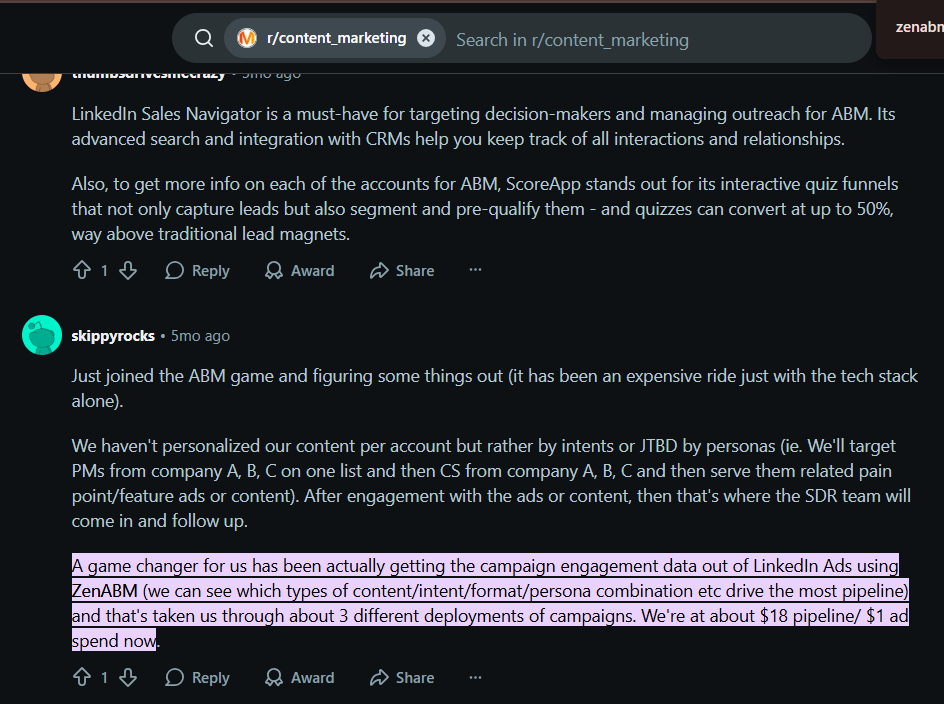Share the skippyrocks ZenABM comment
This screenshot has width=944, height=704.
(402, 678)
